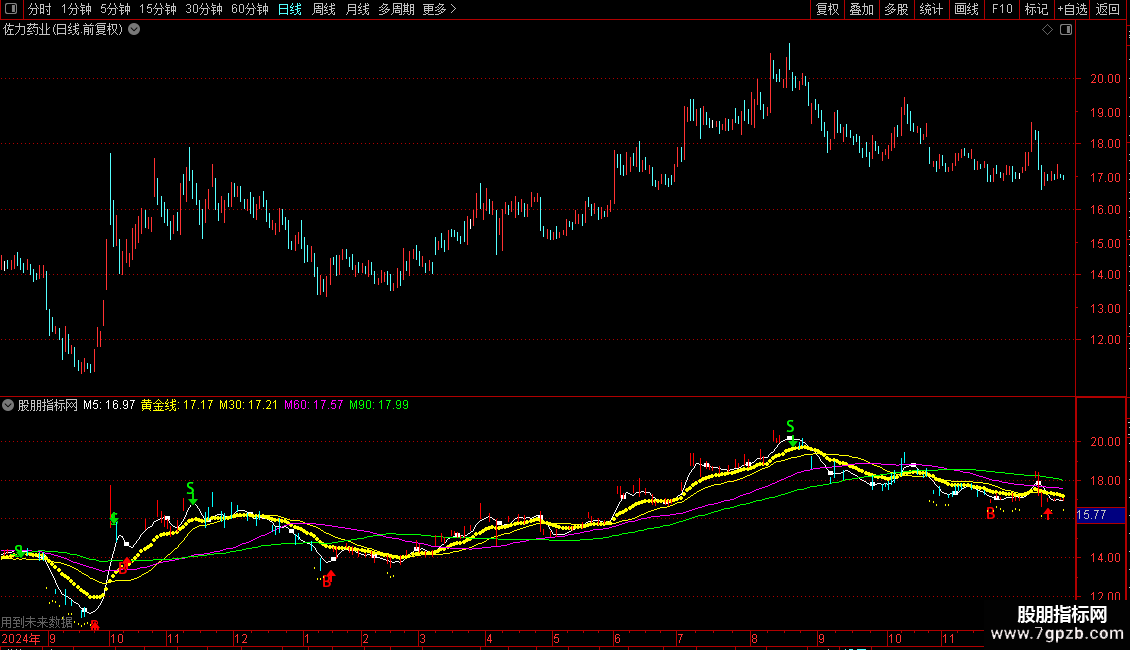The height and width of the screenshot is (650, 1130).
Task: Open dropdown beside 佐力药业(日线,前复权) title
Action: coord(134,29)
